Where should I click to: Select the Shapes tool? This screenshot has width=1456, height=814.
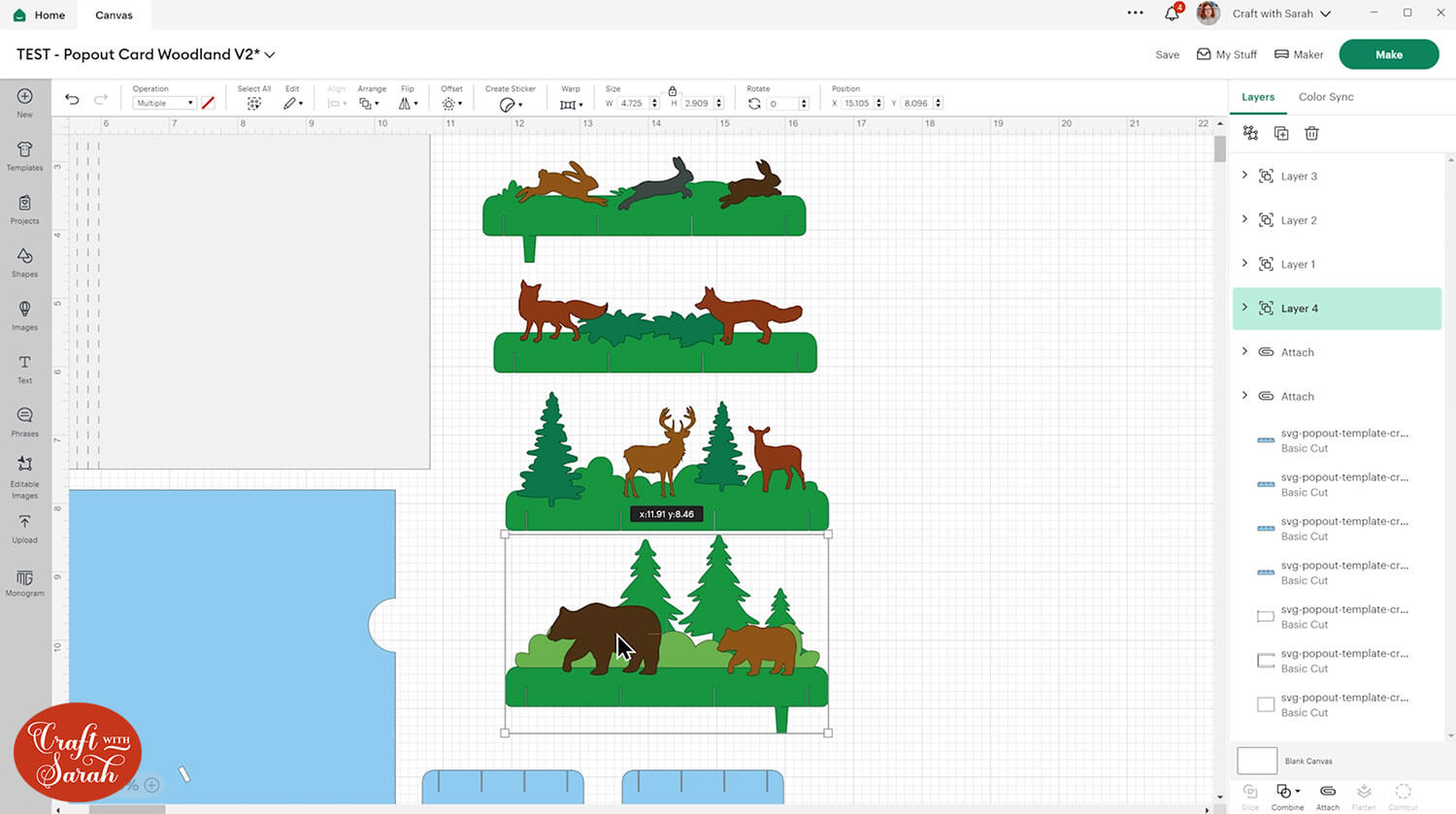[x=24, y=262]
